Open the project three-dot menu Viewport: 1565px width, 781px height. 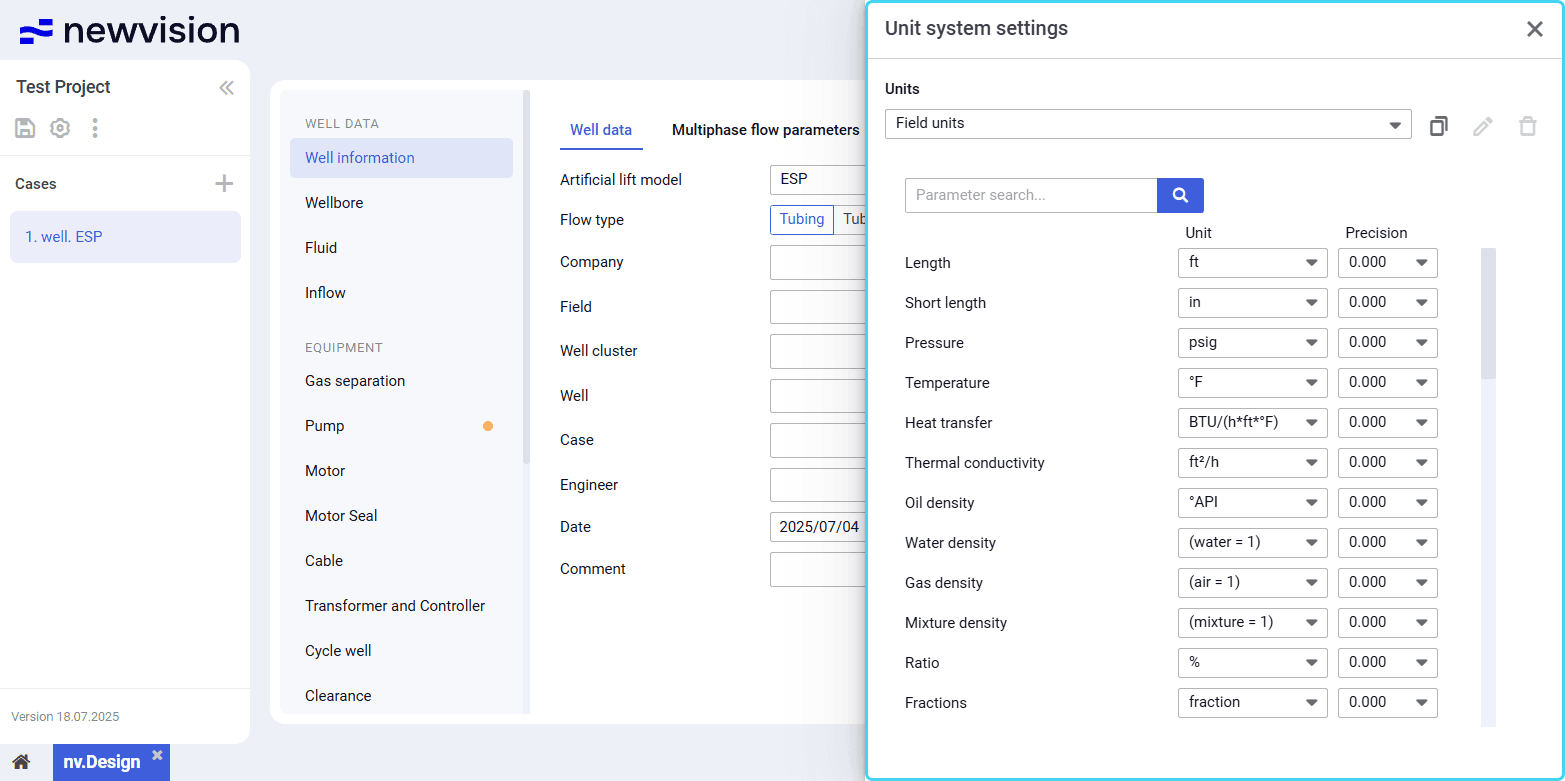tap(95, 128)
